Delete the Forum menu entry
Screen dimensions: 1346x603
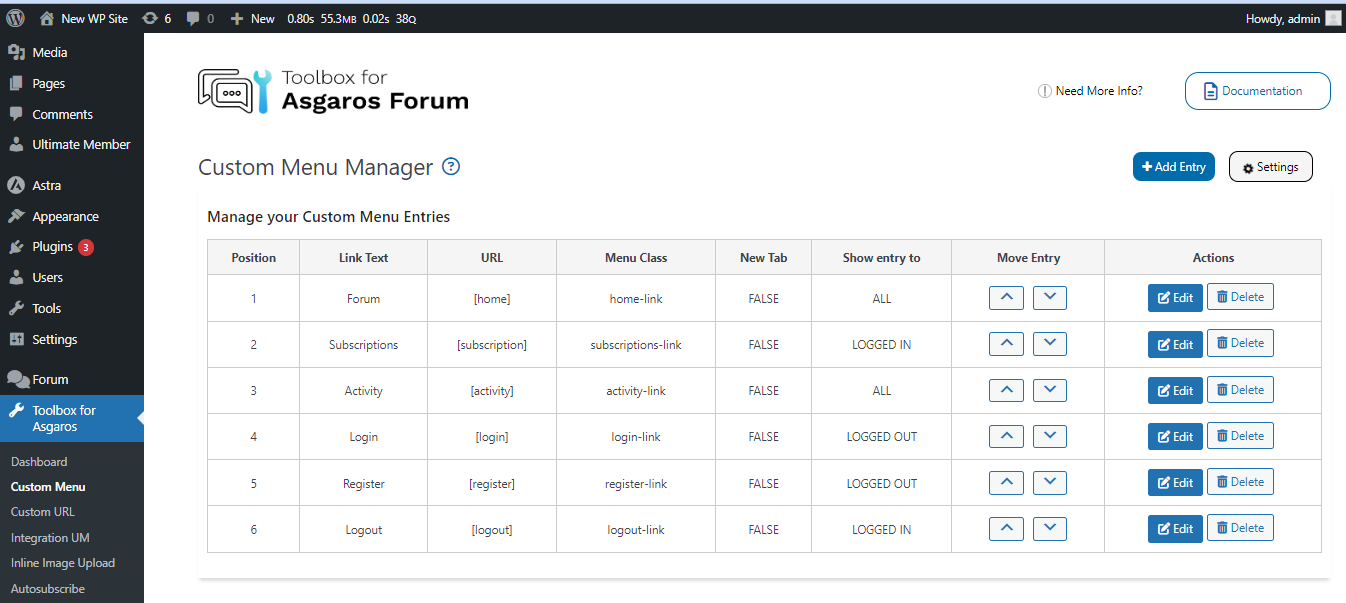point(1240,297)
